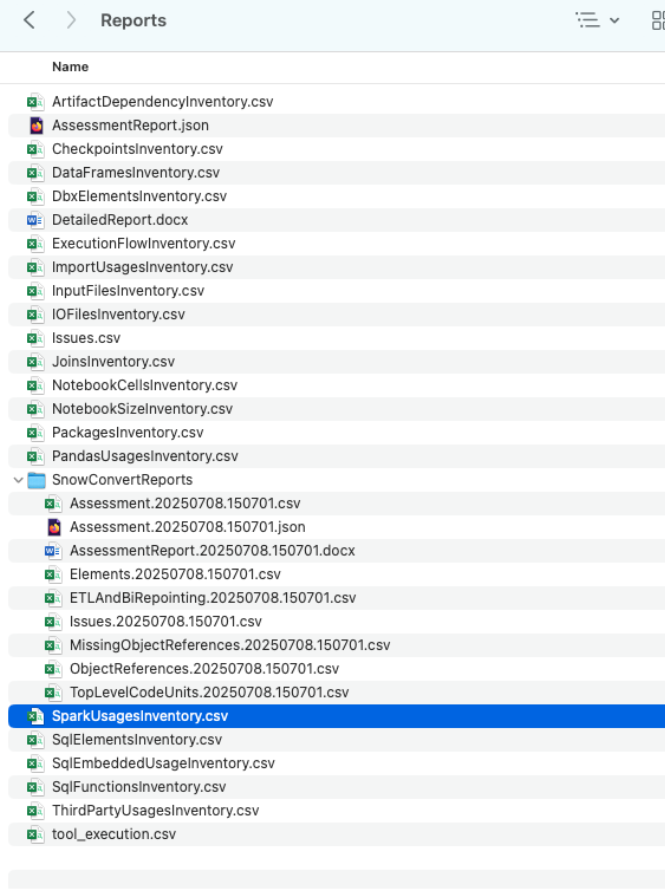Viewport: 665px width, 890px height.
Task: Select ExecutionFlowInventory.csv file name
Action: pos(144,244)
